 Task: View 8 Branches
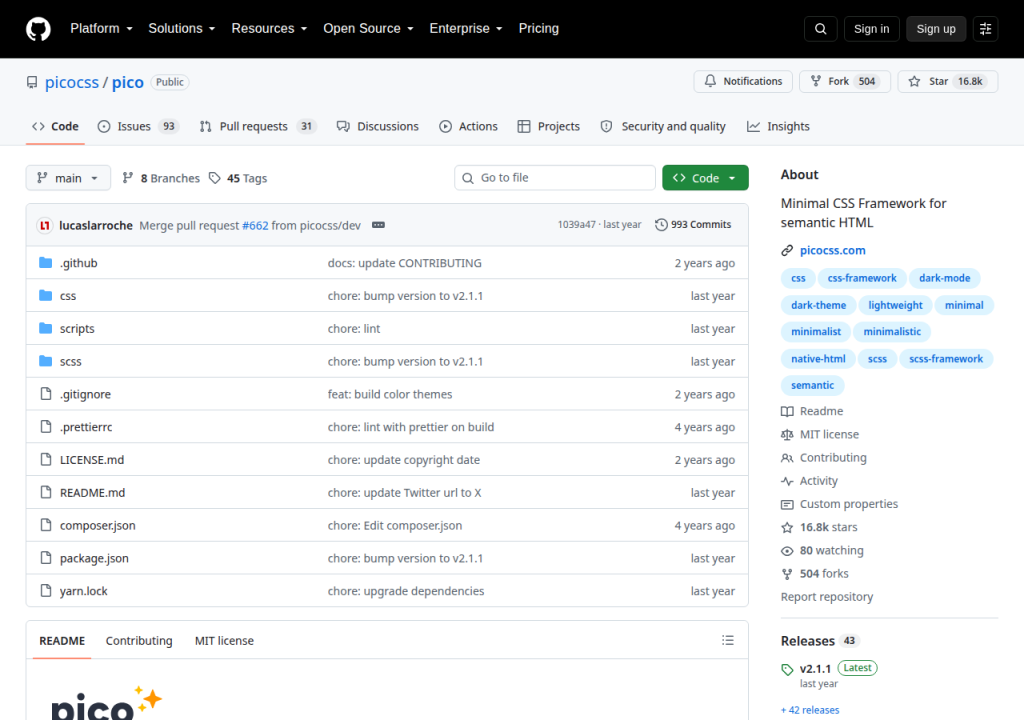(x=161, y=178)
